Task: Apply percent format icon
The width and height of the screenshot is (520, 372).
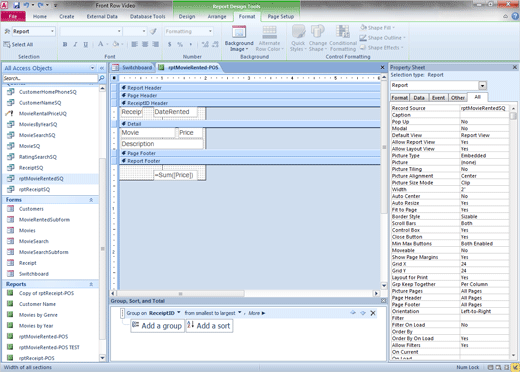Action: click(x=180, y=44)
